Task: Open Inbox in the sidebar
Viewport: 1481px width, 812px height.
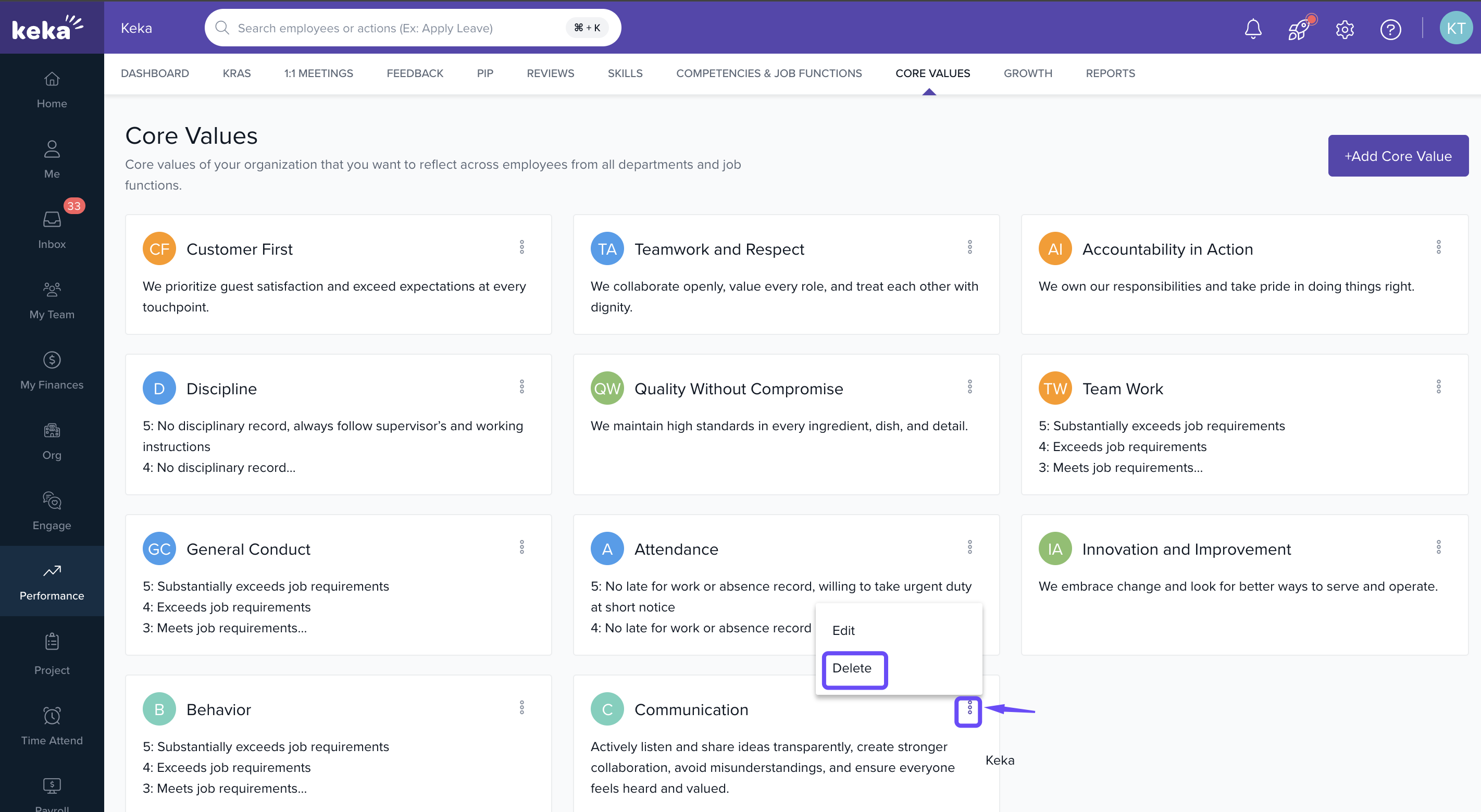Action: point(52,229)
